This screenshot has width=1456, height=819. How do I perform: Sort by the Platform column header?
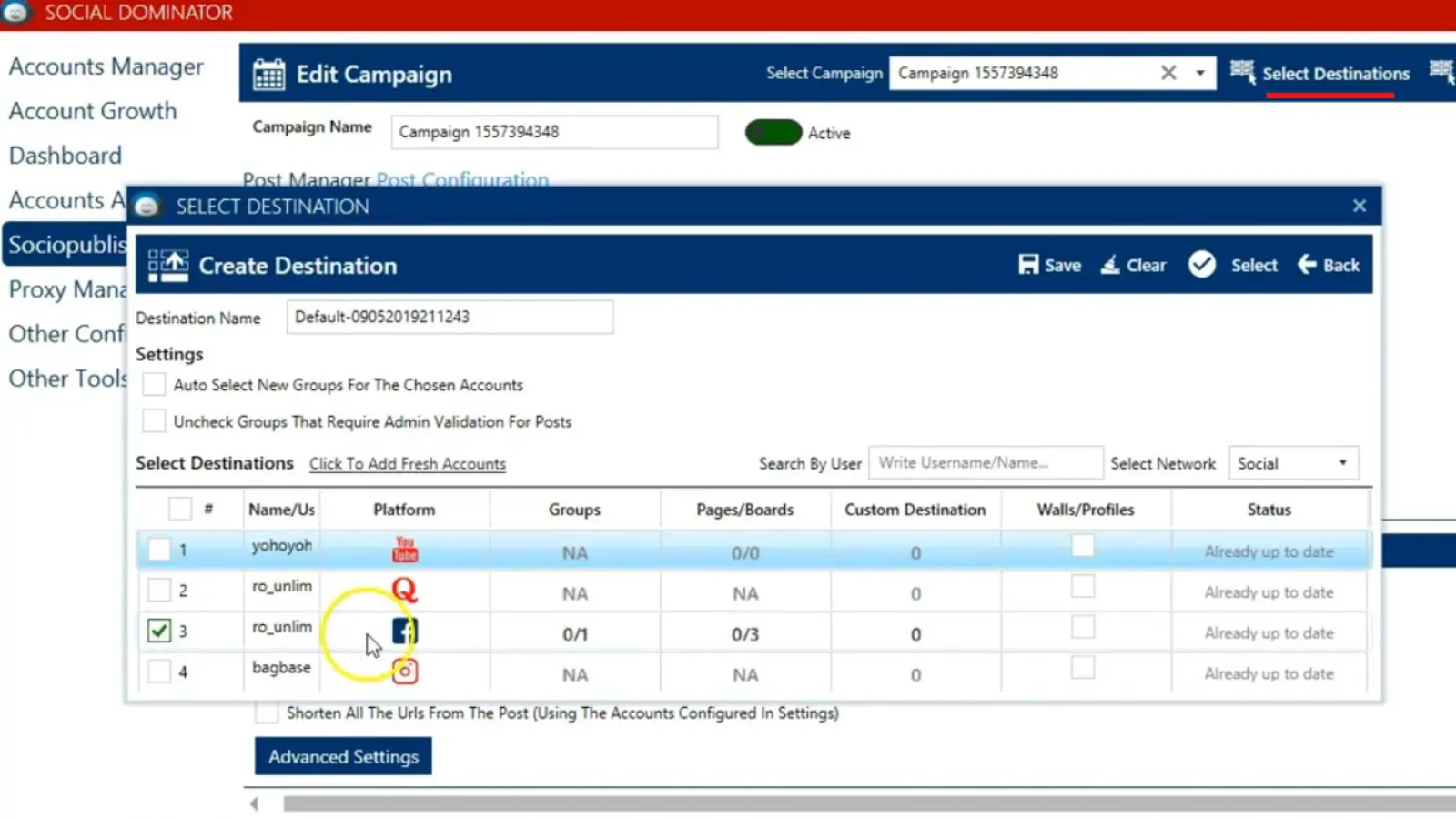pyautogui.click(x=404, y=510)
